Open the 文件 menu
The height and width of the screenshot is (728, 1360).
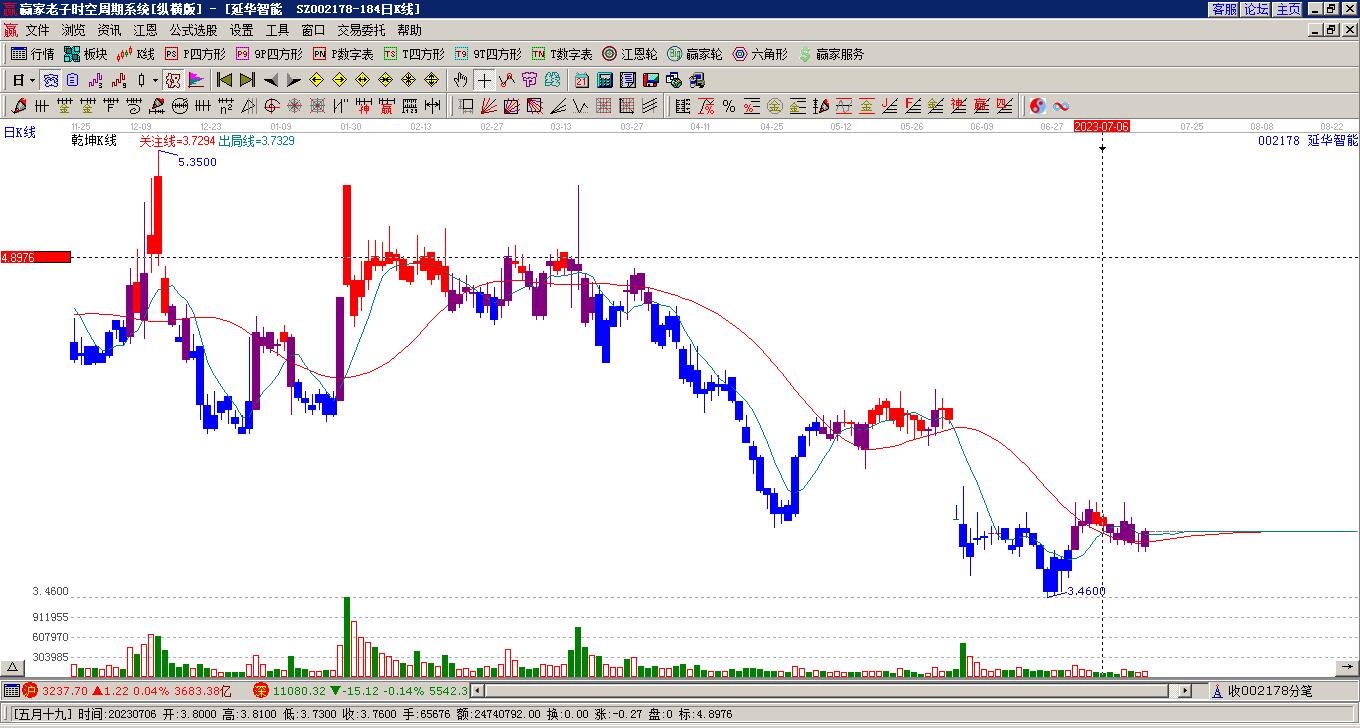tap(37, 31)
